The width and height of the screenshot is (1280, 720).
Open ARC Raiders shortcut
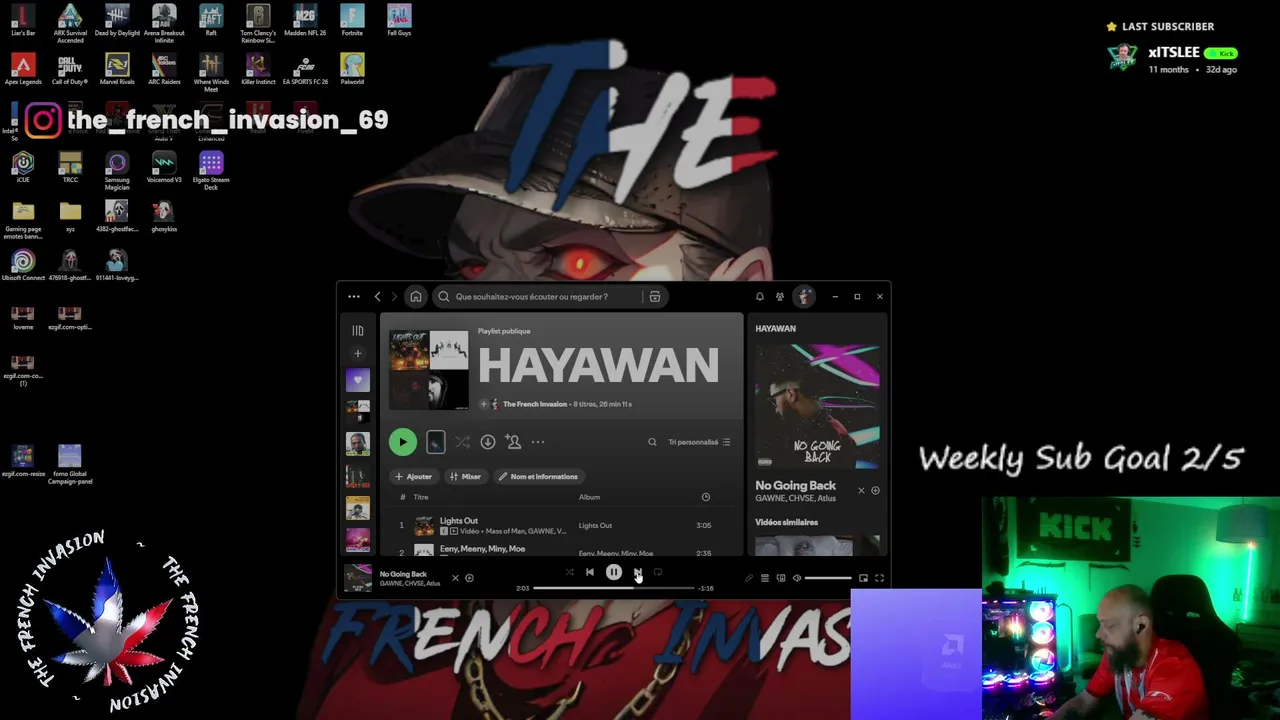click(164, 69)
